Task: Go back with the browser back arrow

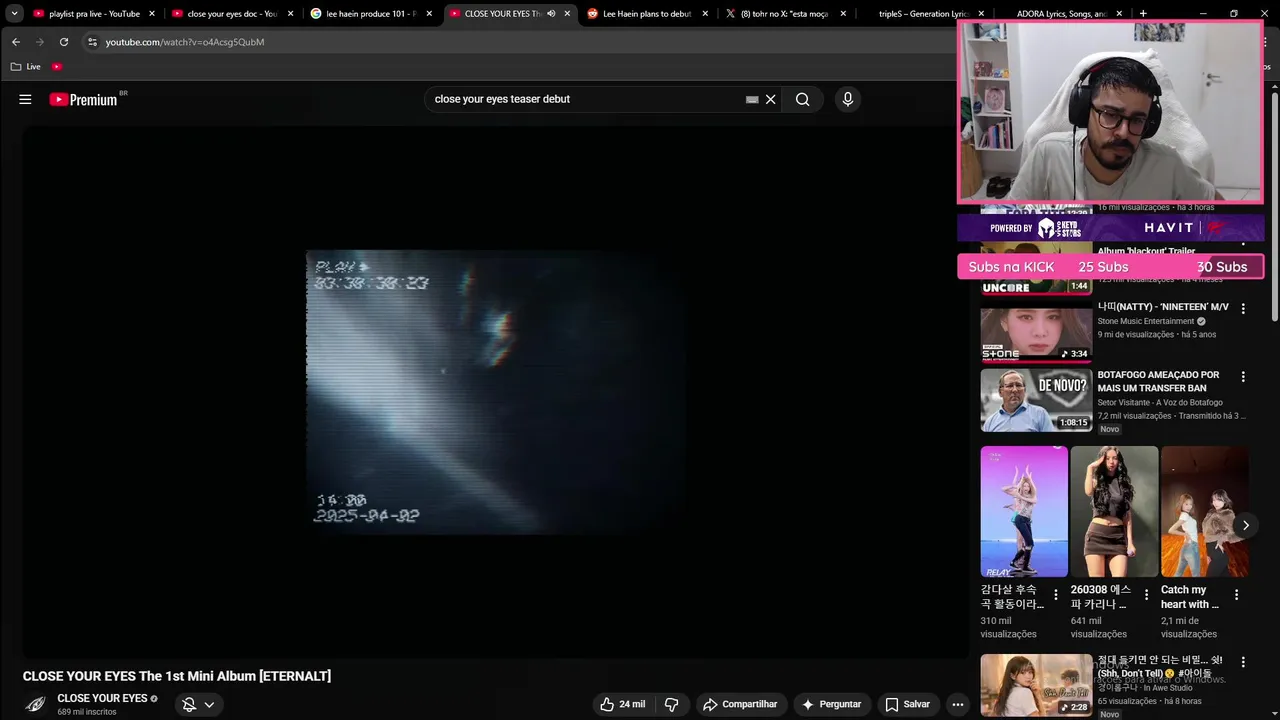Action: 16,42
